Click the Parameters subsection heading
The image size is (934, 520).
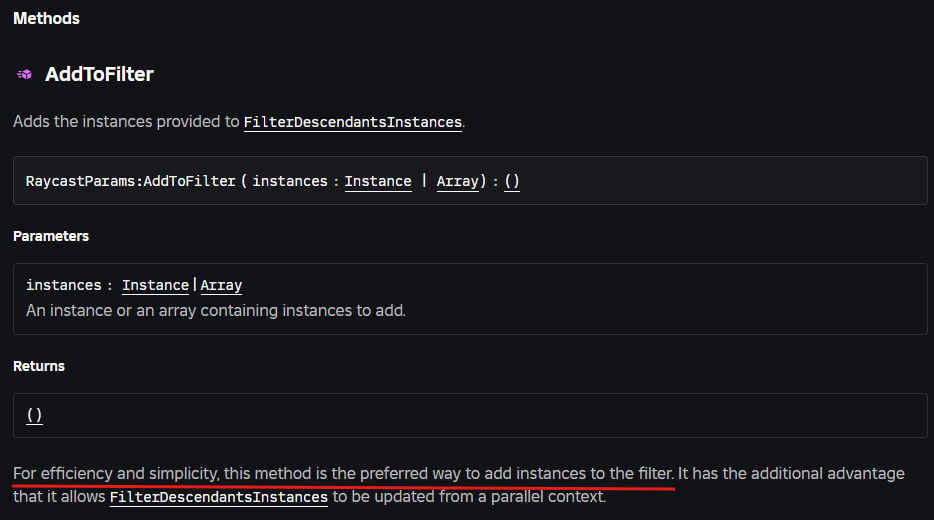coord(51,236)
